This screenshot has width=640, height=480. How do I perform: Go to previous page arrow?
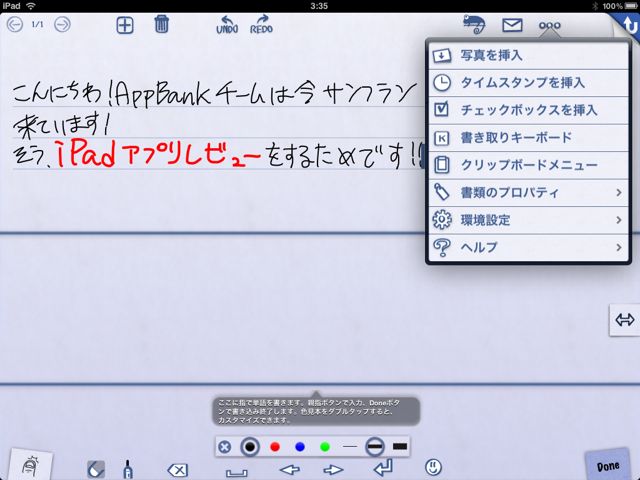[15, 24]
